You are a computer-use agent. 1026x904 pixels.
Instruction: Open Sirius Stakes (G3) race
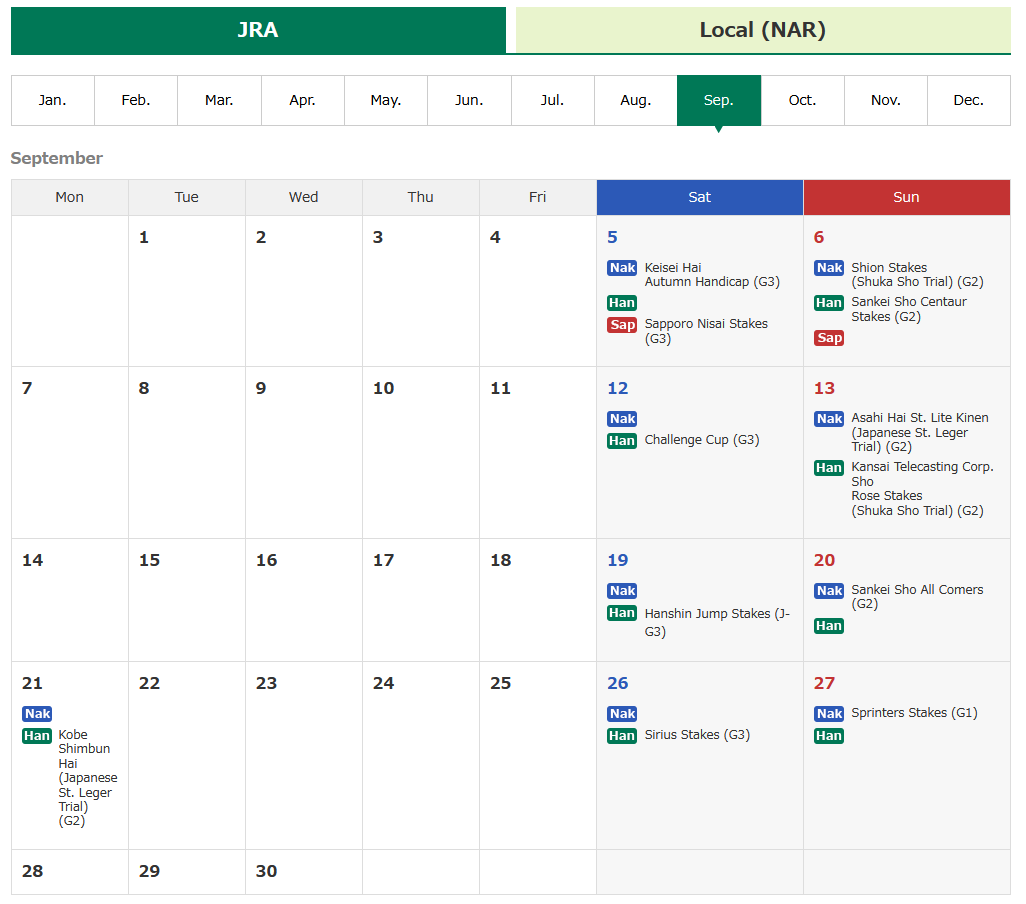[x=697, y=735]
